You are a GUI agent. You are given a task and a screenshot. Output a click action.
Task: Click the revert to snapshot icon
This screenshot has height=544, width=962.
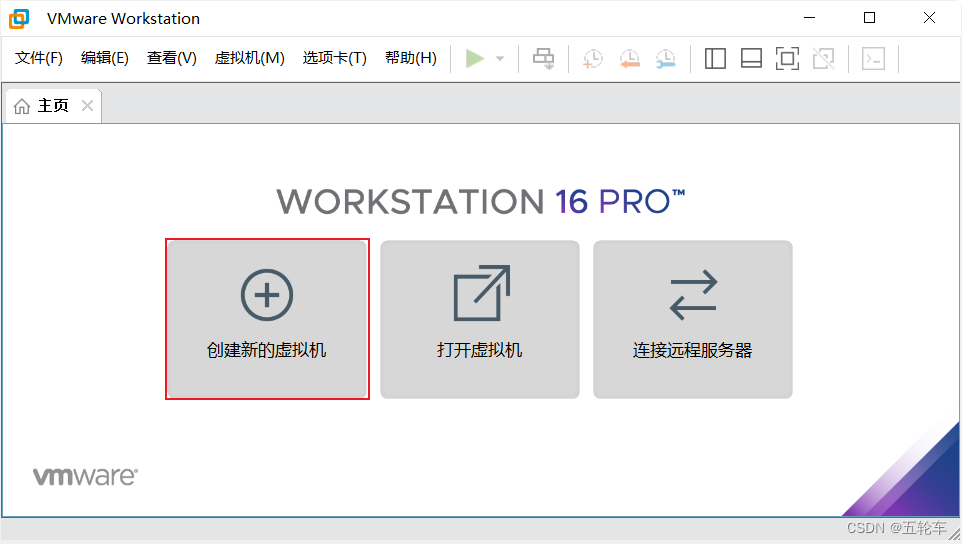[629, 59]
